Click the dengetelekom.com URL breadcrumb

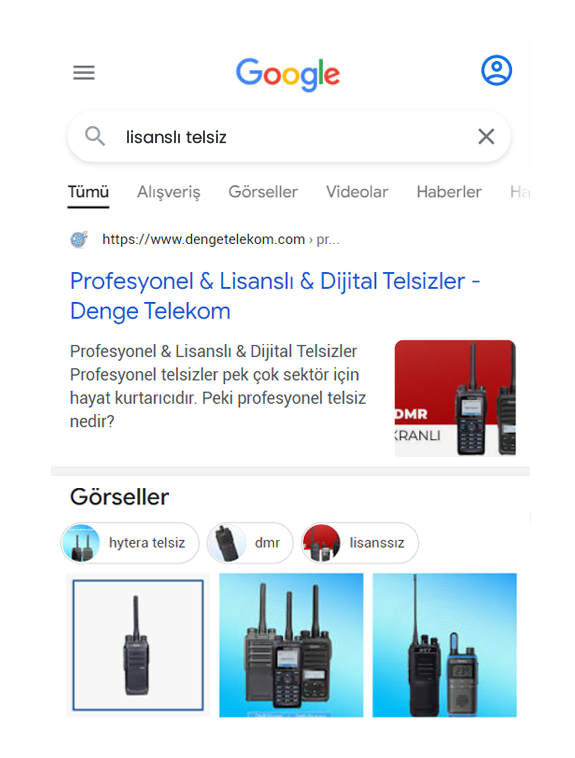221,239
